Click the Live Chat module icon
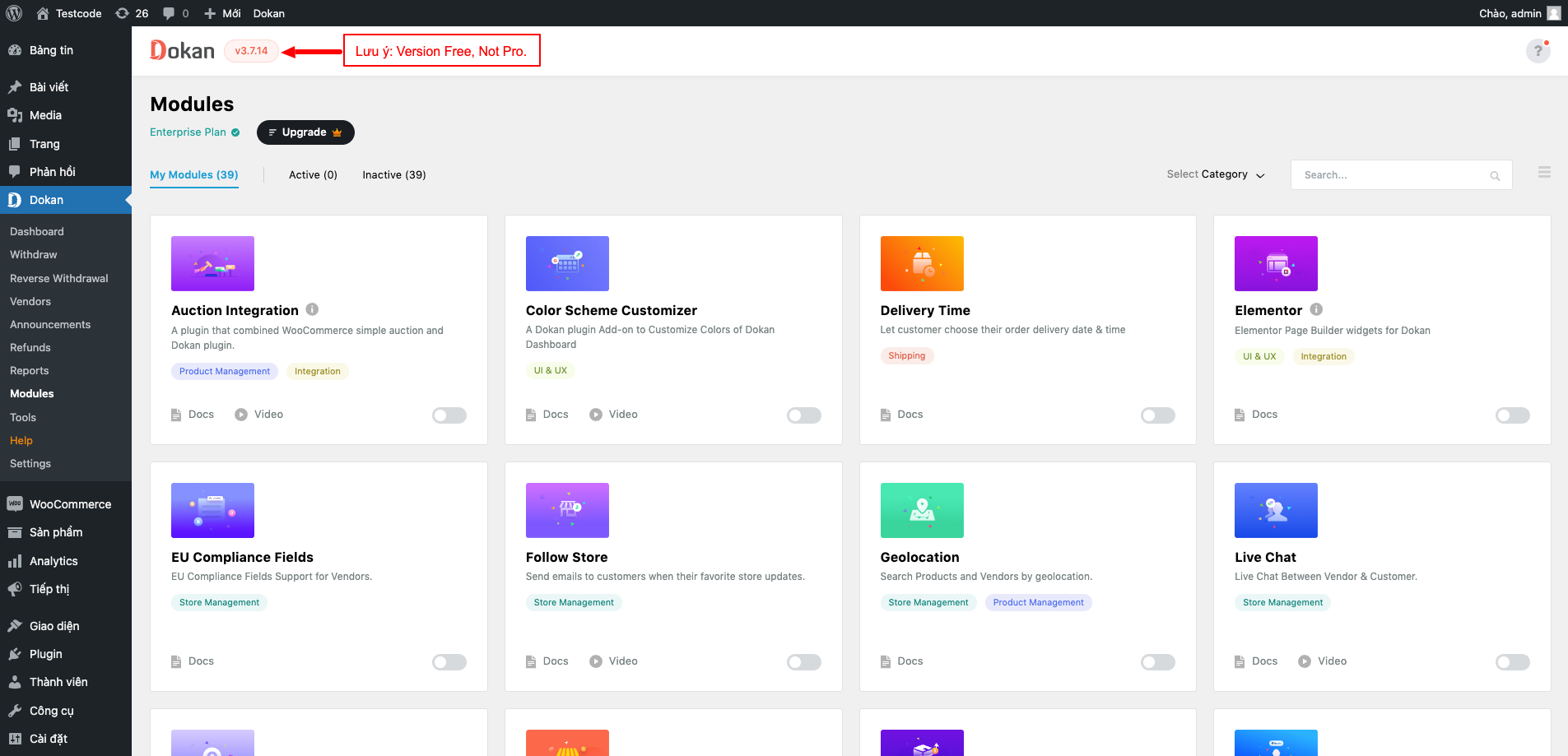1568x756 pixels. (1276, 510)
